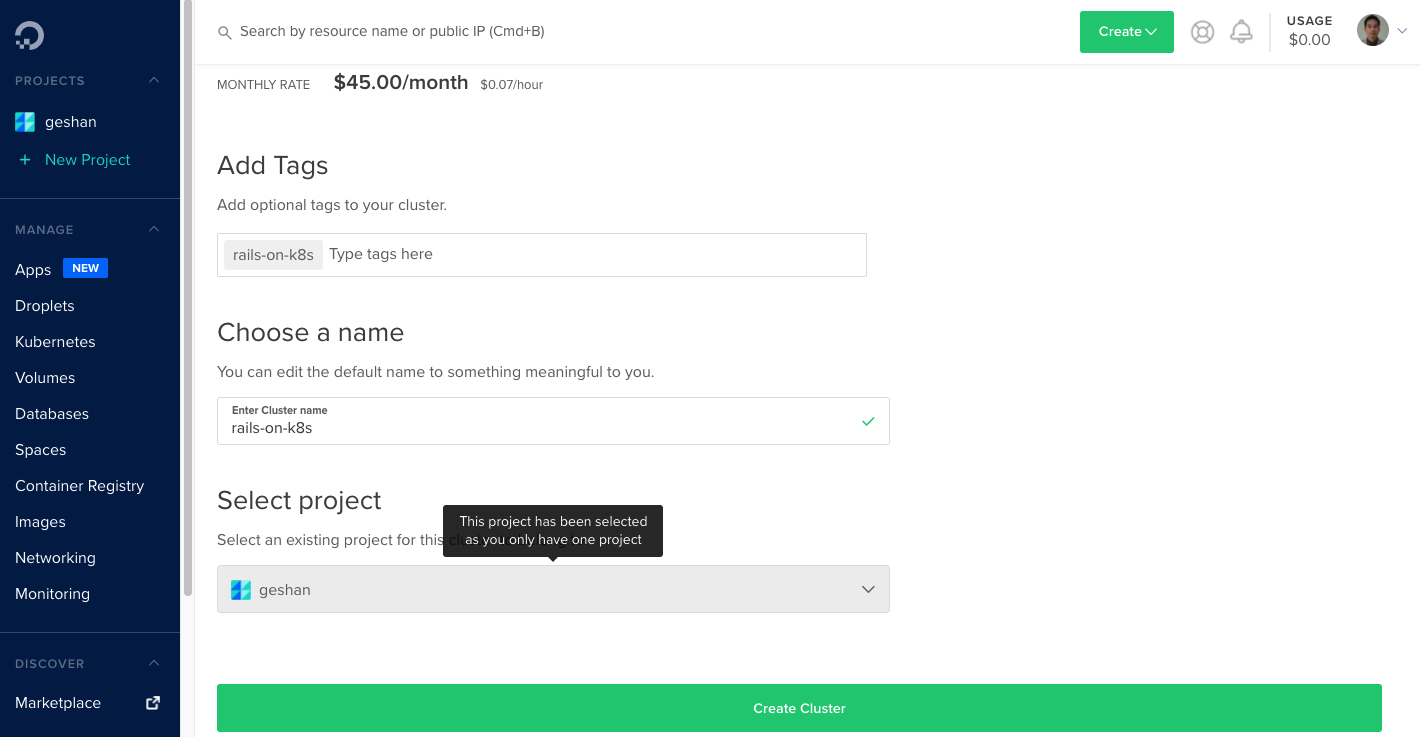Viewport: 1420px width, 737px height.
Task: Navigate to Kubernetes in the sidebar
Action: click(55, 341)
